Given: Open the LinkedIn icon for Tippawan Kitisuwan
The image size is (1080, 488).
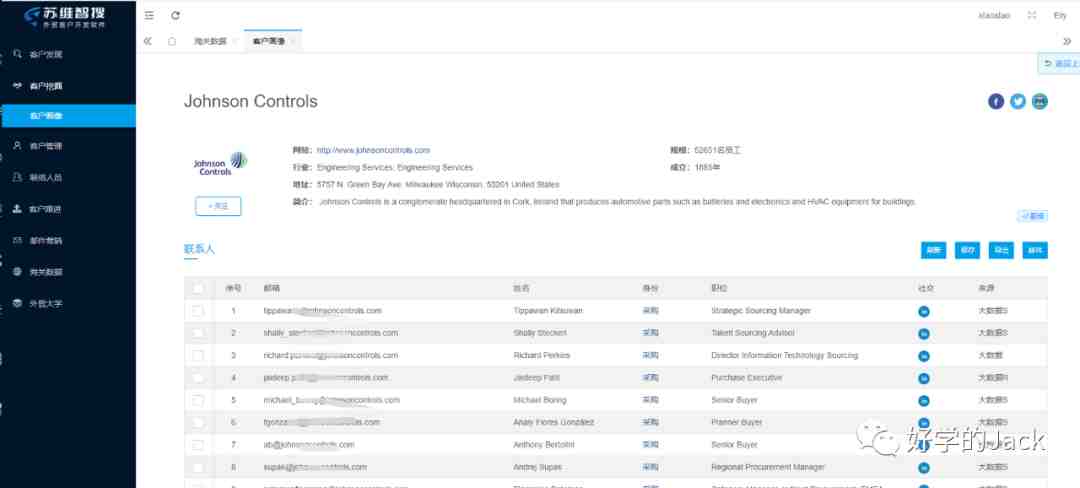Looking at the screenshot, I should 924,311.
